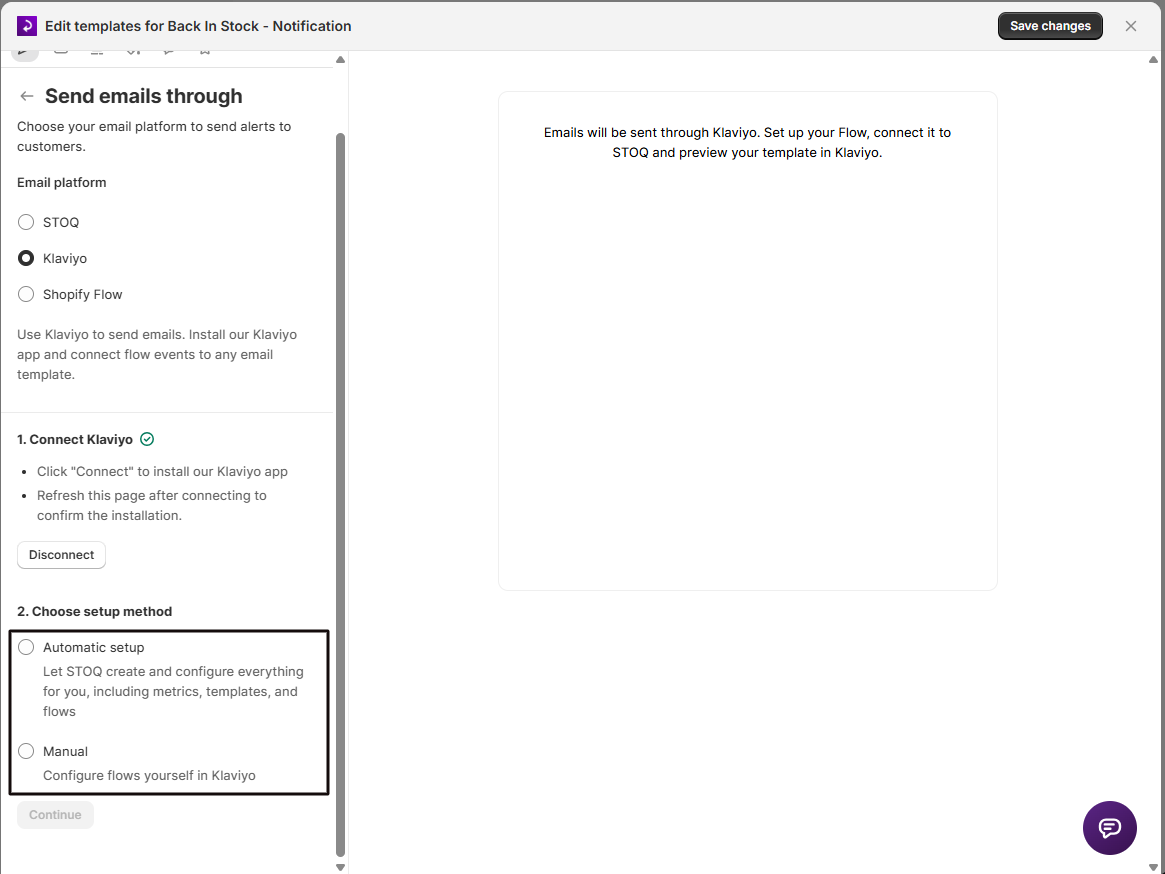1165x874 pixels.
Task: Click 'Configure flows yourself in Klaviyo' description
Action: (x=149, y=775)
